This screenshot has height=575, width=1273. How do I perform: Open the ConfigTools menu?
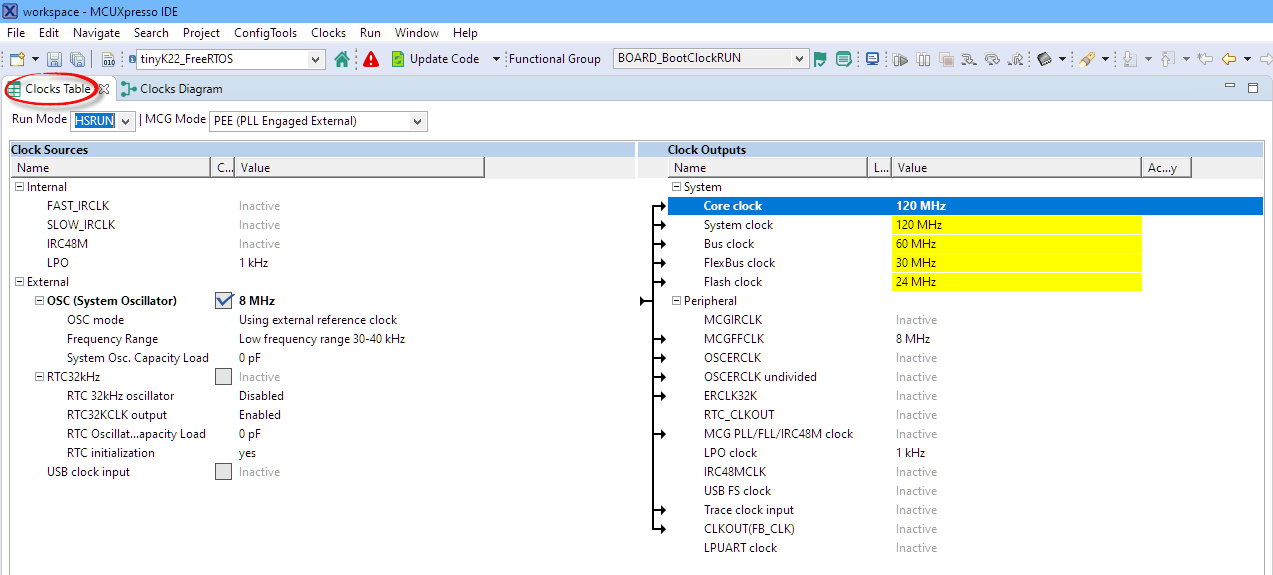pyautogui.click(x=265, y=33)
